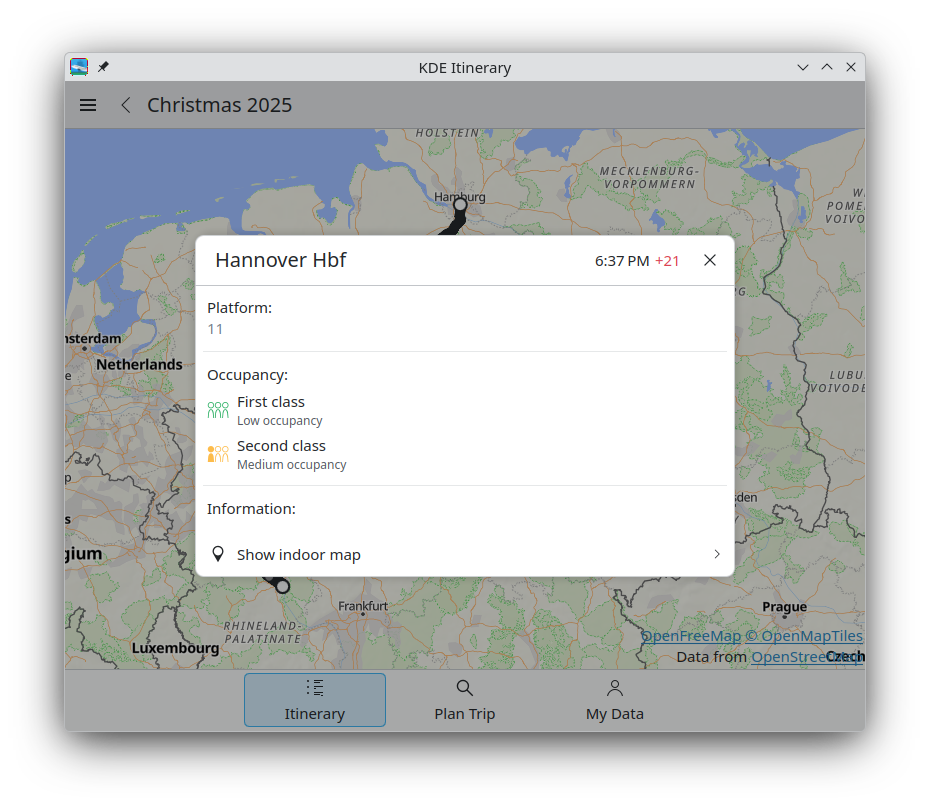Select Show indoor map entry

[299, 555]
